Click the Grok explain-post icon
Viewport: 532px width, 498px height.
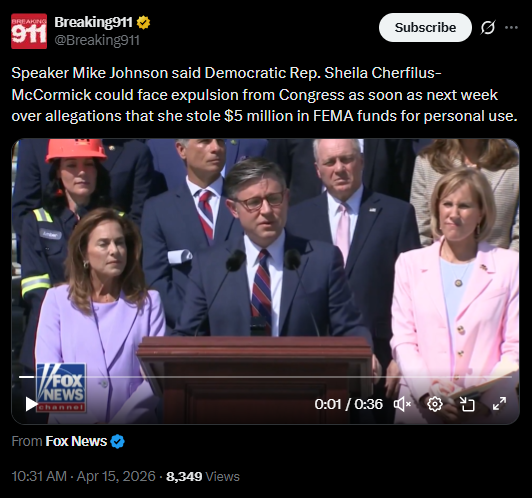(488, 27)
